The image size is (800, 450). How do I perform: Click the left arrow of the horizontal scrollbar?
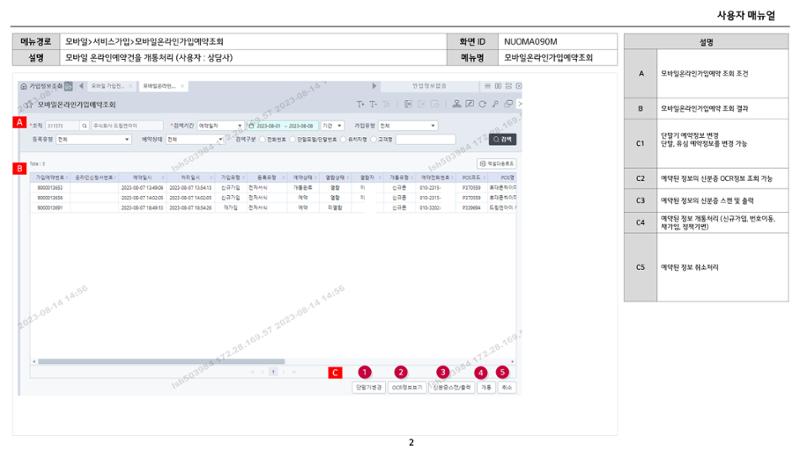[x=34, y=362]
